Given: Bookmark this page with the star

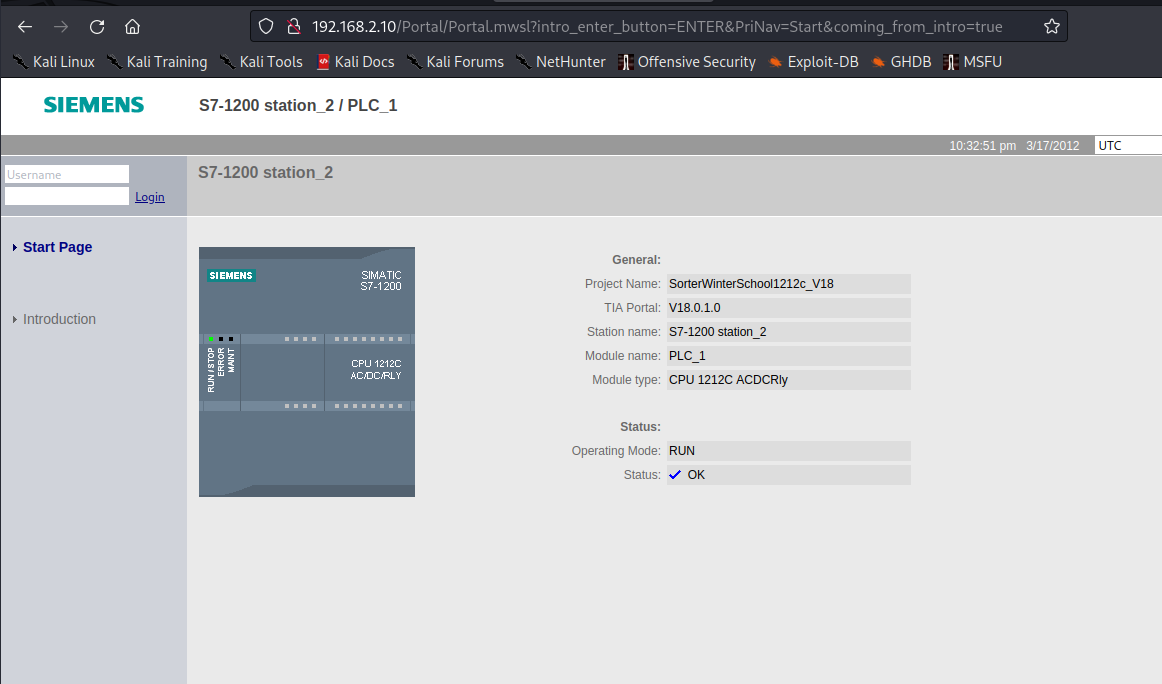Looking at the screenshot, I should [x=1052, y=27].
